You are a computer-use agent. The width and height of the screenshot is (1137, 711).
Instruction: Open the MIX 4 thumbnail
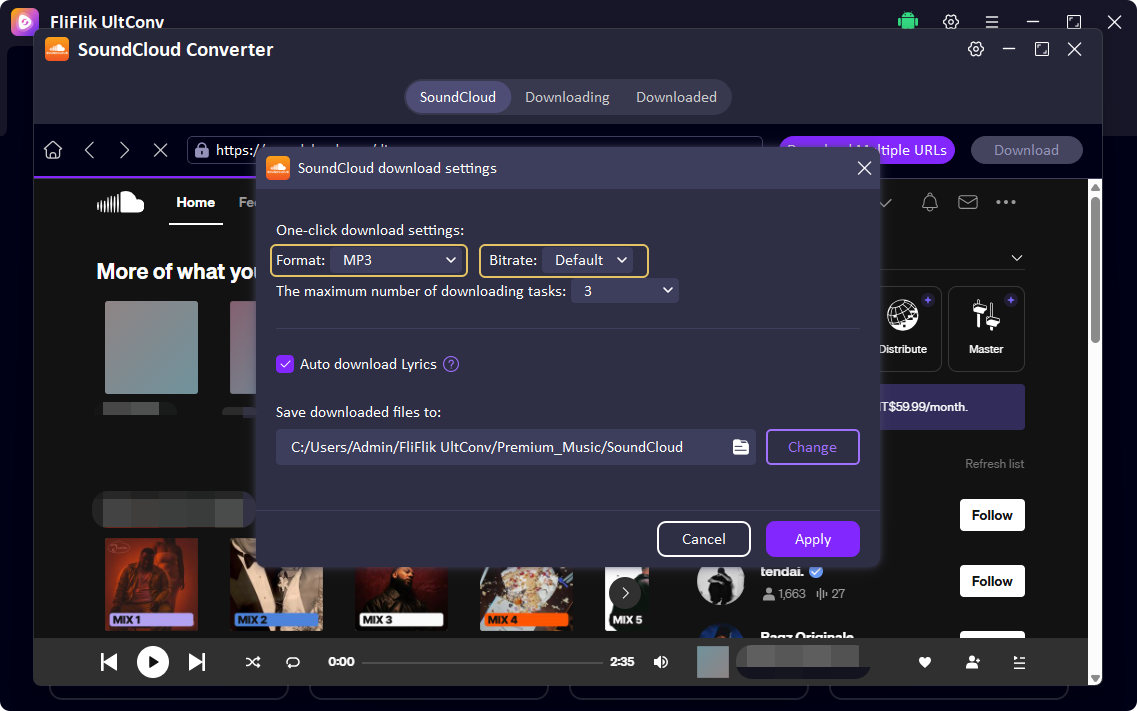[526, 599]
